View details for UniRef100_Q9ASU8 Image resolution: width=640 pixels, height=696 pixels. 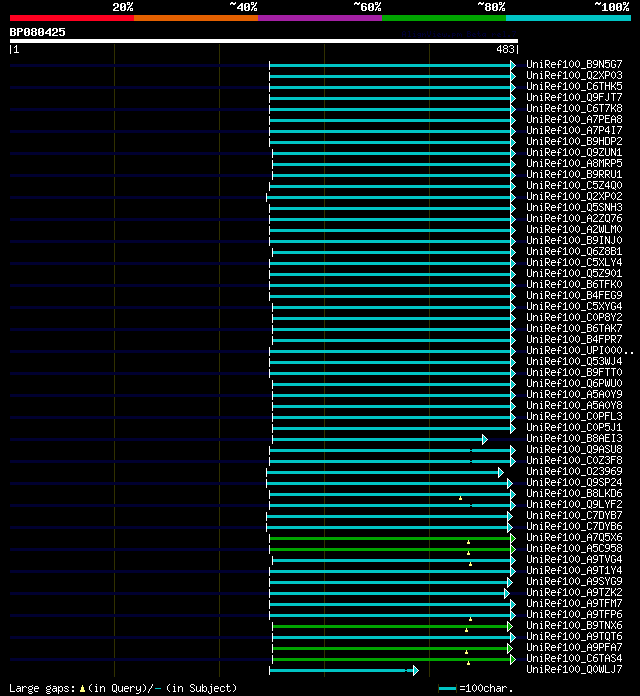[x=574, y=450]
